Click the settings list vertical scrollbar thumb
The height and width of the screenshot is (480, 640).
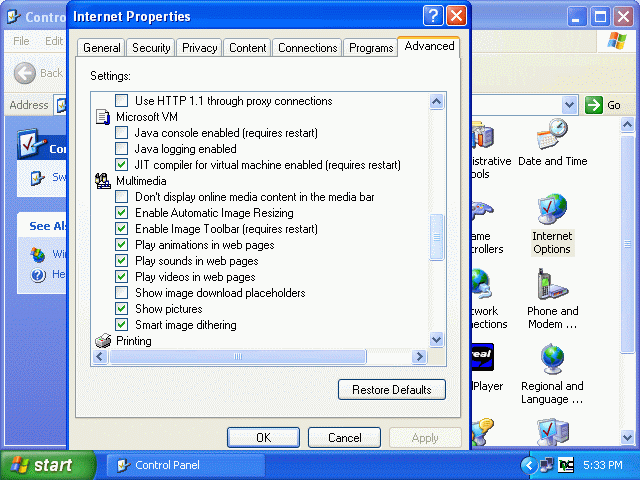click(x=437, y=237)
